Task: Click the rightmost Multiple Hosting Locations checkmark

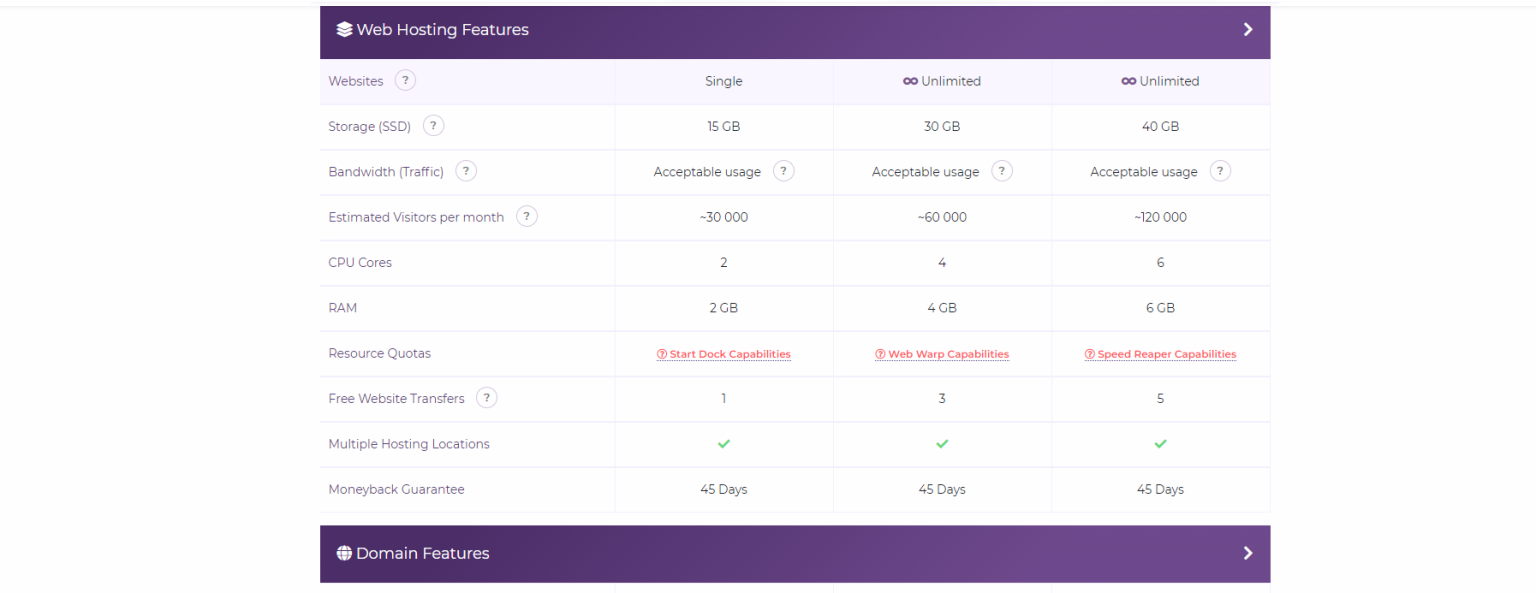Action: tap(1160, 443)
